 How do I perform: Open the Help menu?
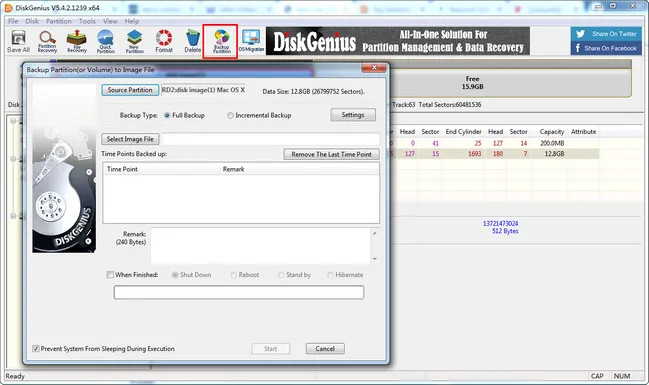tap(132, 21)
